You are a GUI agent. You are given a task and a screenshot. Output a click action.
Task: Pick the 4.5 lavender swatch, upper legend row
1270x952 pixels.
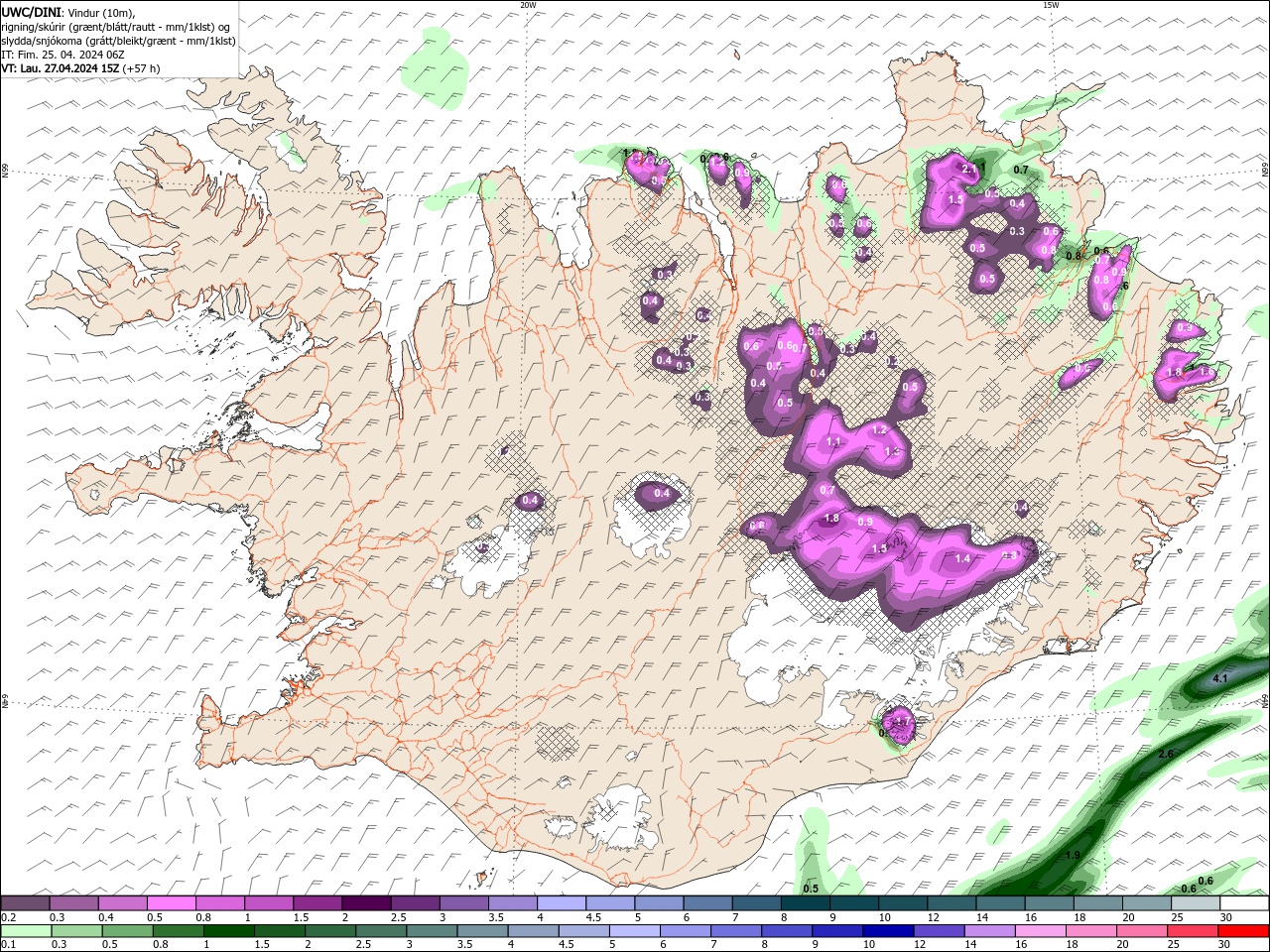(609, 903)
